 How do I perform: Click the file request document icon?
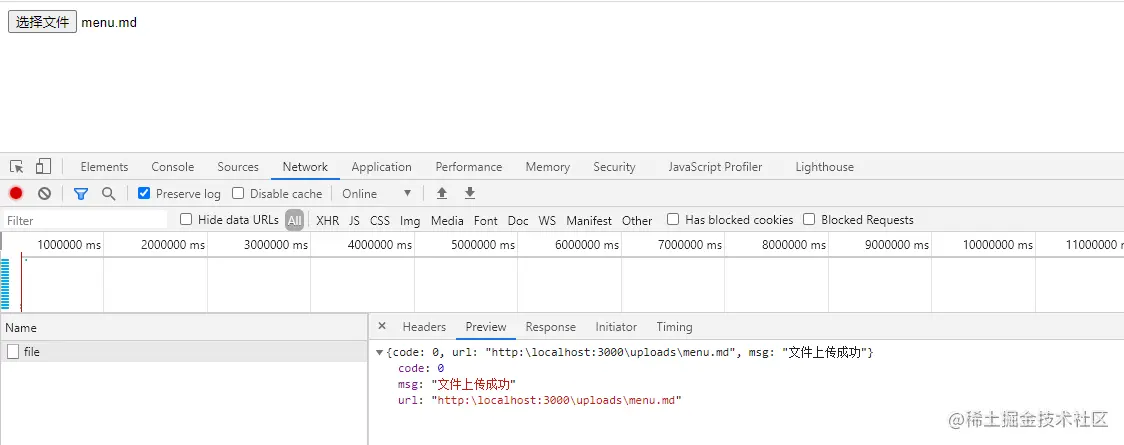tap(13, 352)
